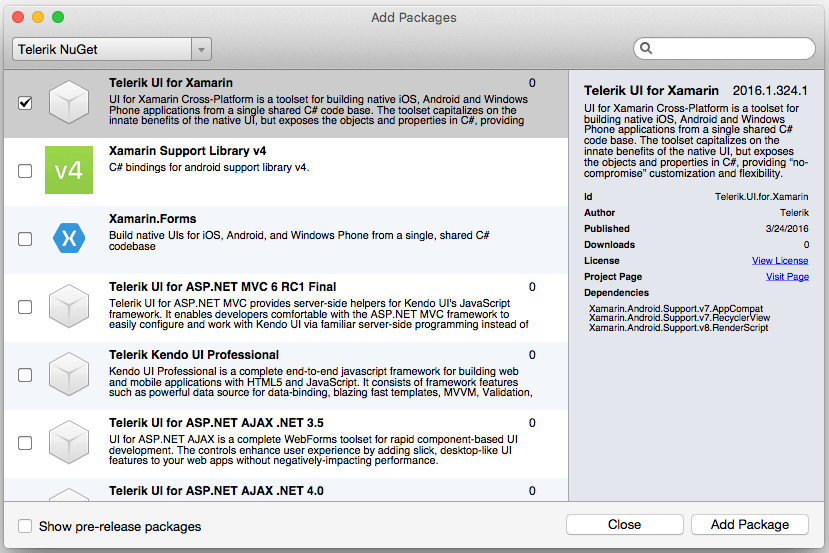Click the Xamarin.Android.Support.v7.AppCompat dependency
Screen dimensions: 829x553
tap(676, 308)
